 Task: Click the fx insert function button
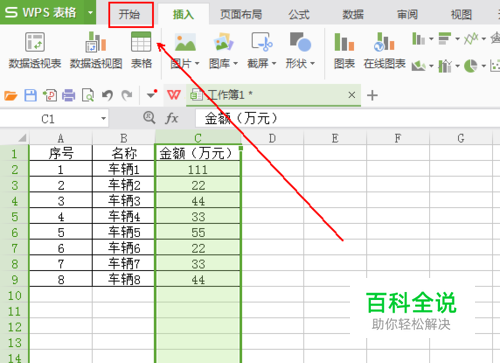click(x=172, y=118)
